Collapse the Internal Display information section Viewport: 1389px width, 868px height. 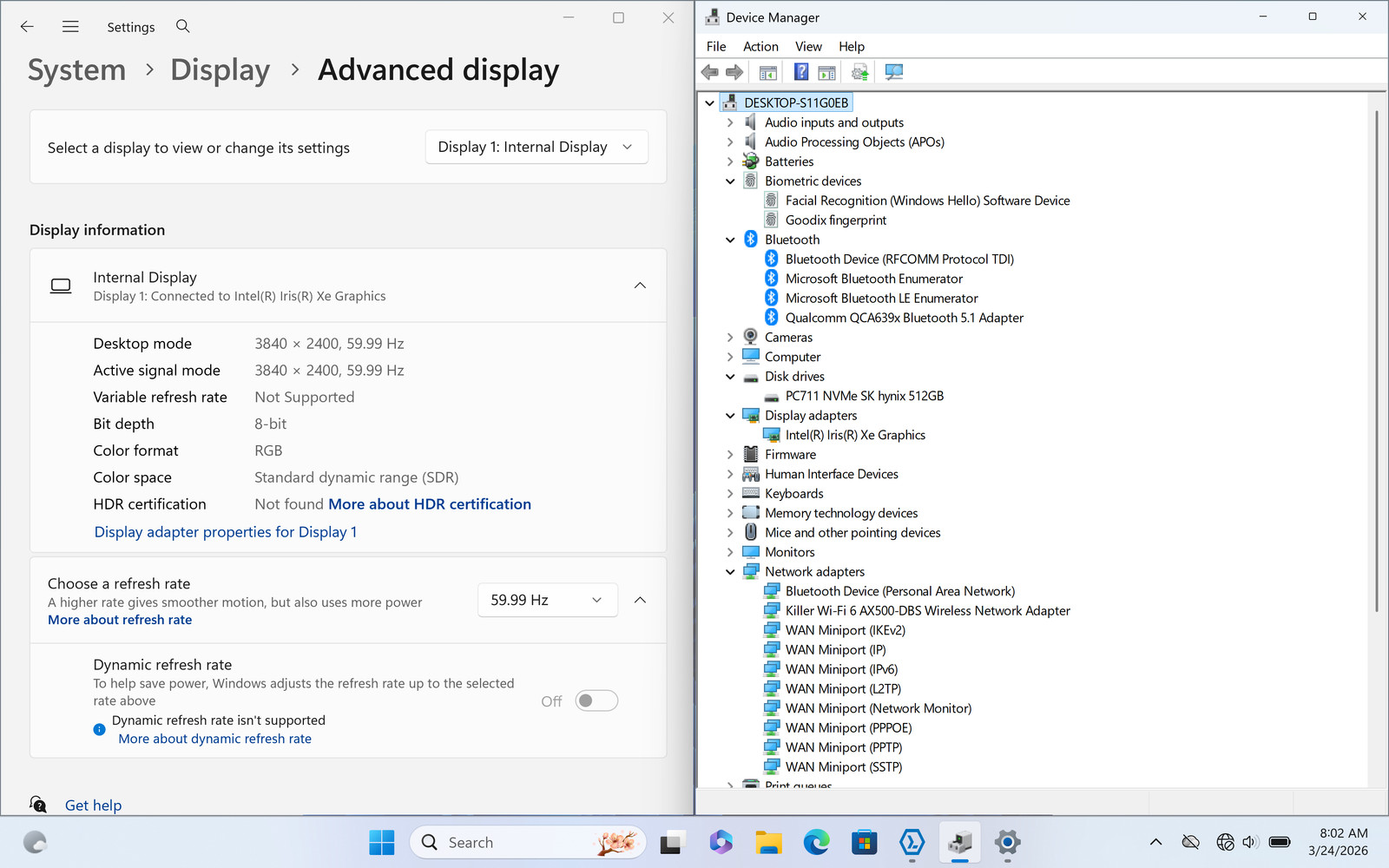(x=640, y=286)
